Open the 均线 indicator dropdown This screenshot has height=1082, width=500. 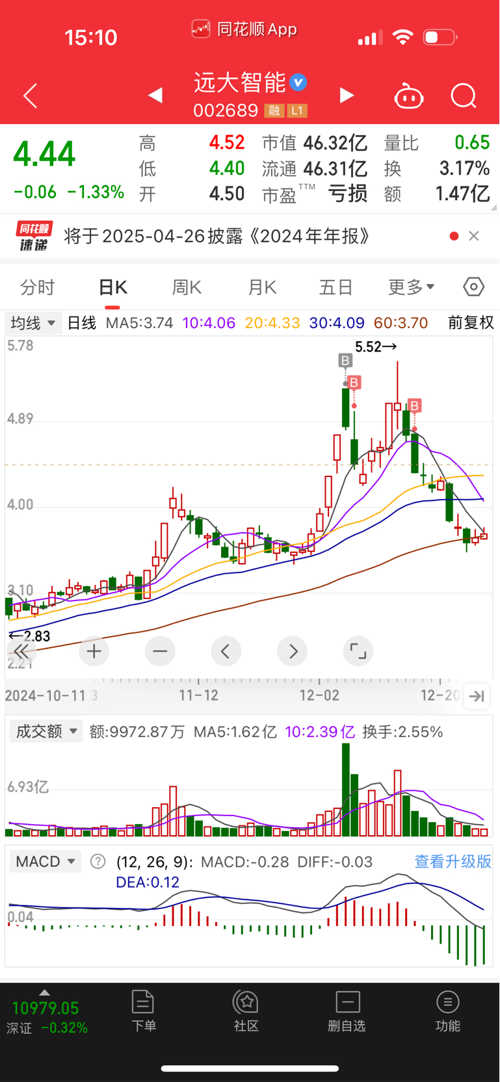click(33, 322)
